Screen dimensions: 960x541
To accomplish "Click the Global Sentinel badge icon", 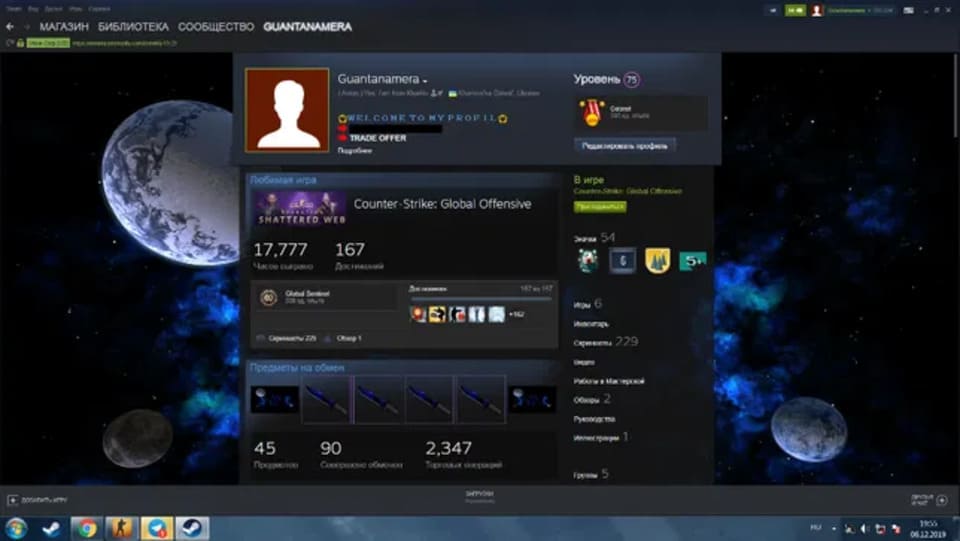I will click(x=268, y=297).
